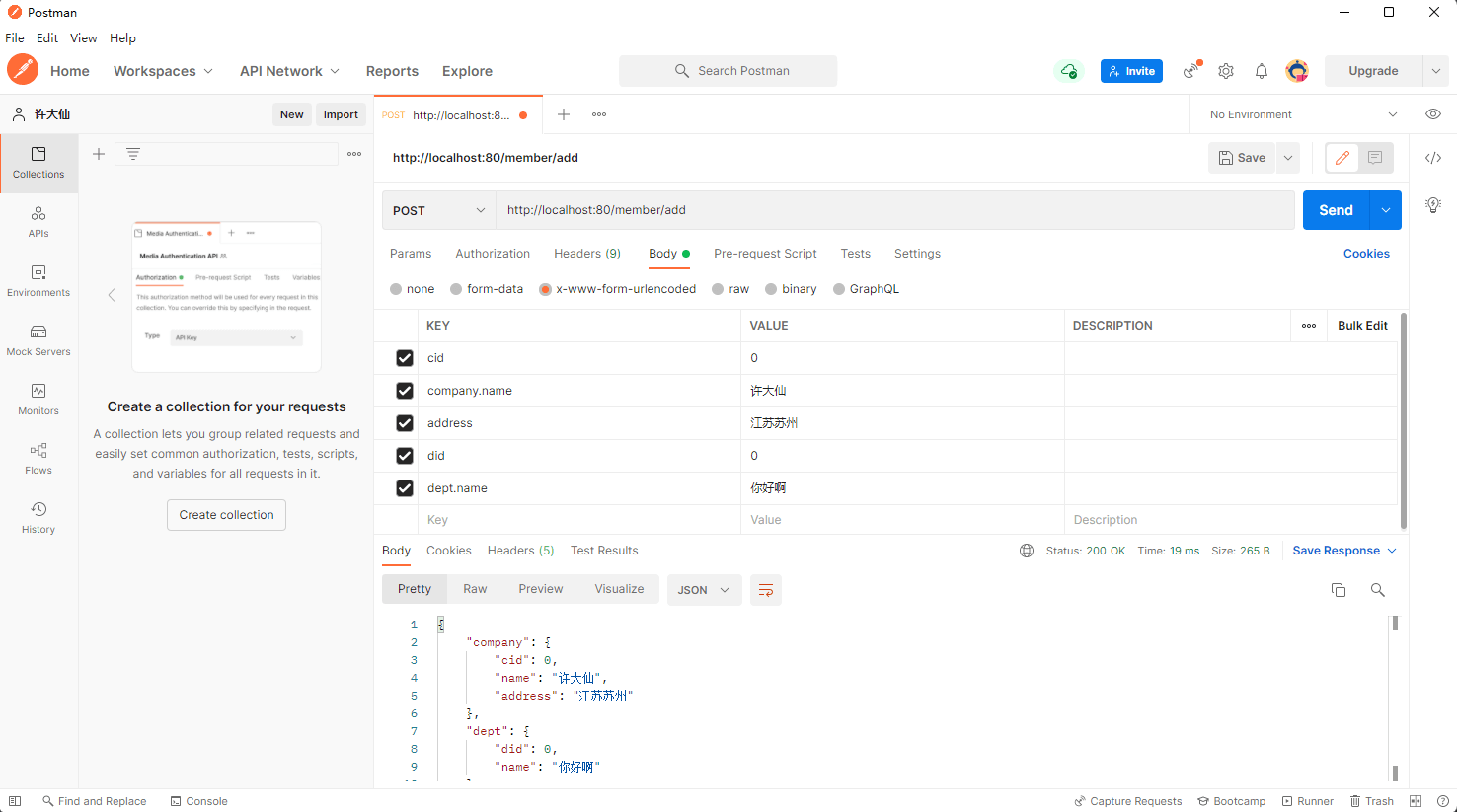
Task: Switch to the Headers (9) request tab
Action: 587,254
